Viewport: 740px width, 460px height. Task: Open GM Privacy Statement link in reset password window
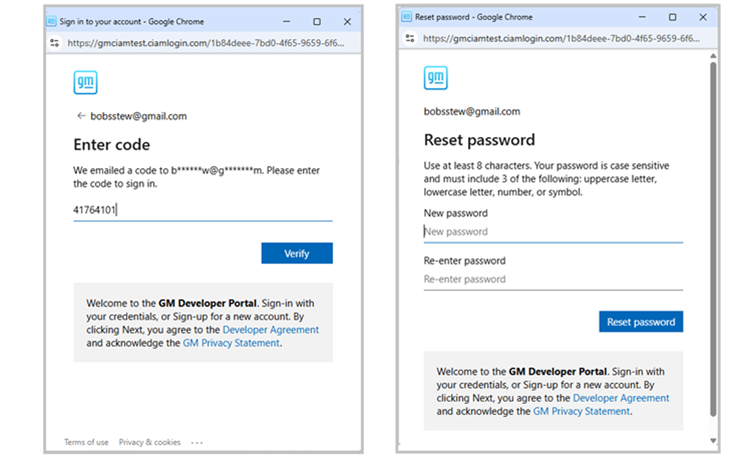[582, 411]
